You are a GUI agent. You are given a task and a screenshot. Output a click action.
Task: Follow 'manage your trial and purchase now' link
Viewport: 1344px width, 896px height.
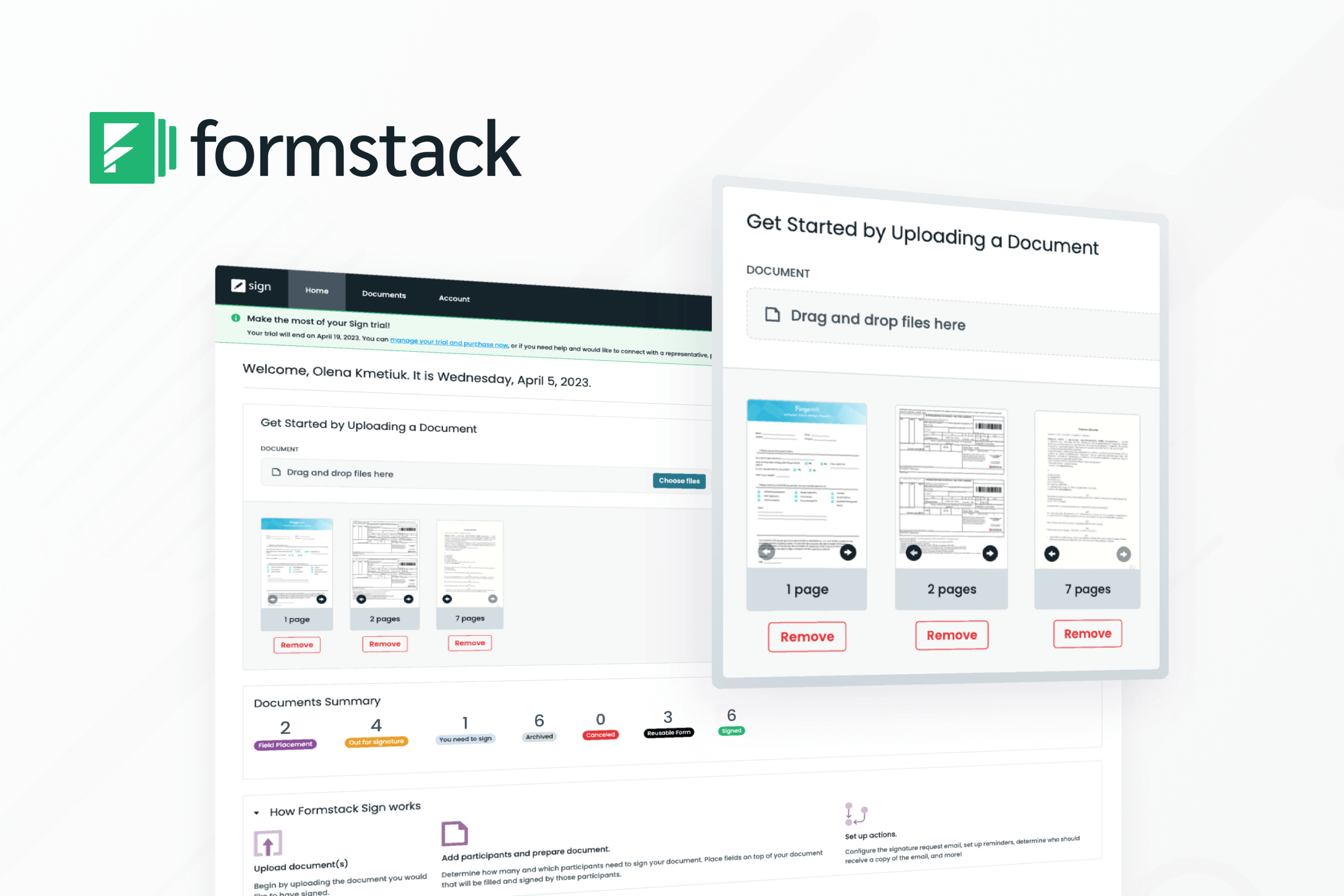point(449,342)
